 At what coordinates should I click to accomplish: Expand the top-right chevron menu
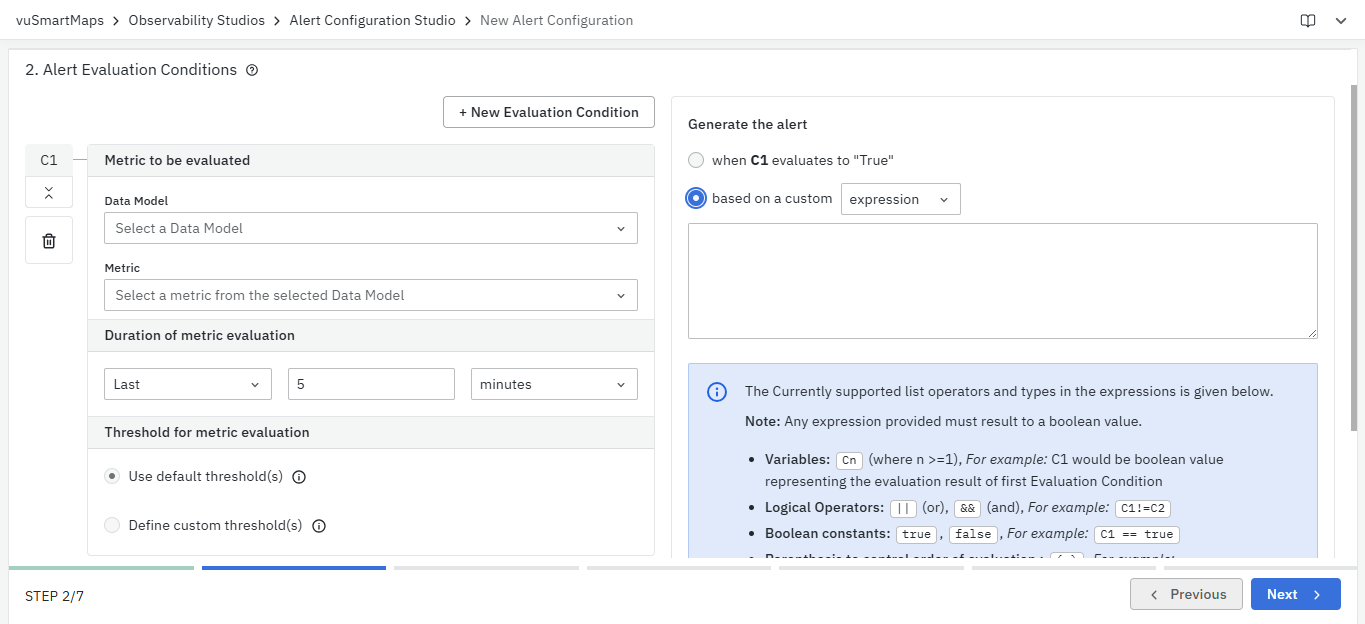point(1341,20)
